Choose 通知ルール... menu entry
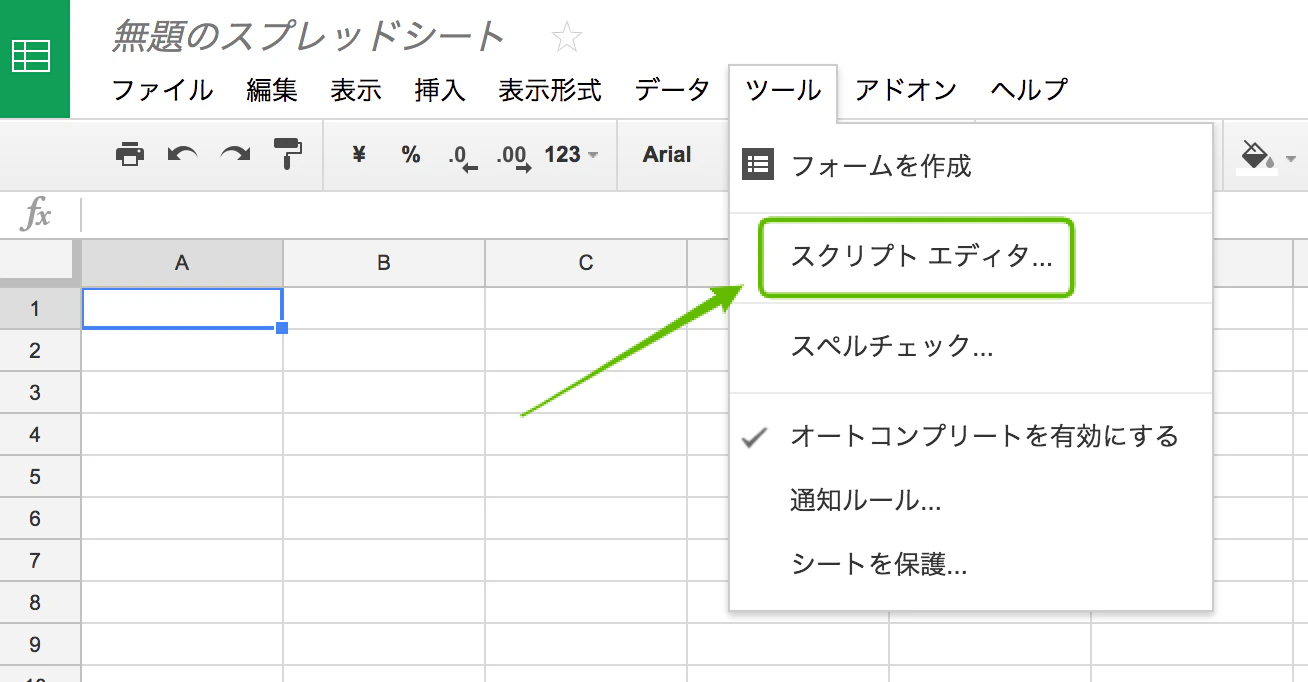The width and height of the screenshot is (1308, 682). click(971, 501)
